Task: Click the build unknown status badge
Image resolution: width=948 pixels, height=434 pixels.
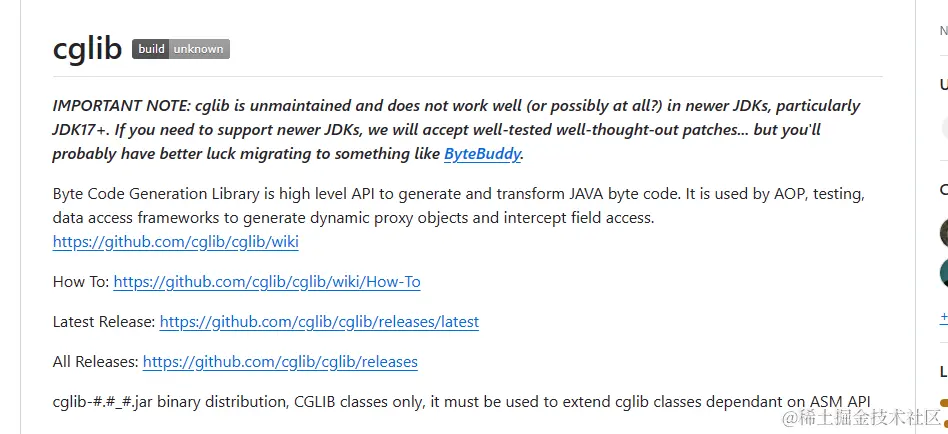Action: pyautogui.click(x=181, y=49)
